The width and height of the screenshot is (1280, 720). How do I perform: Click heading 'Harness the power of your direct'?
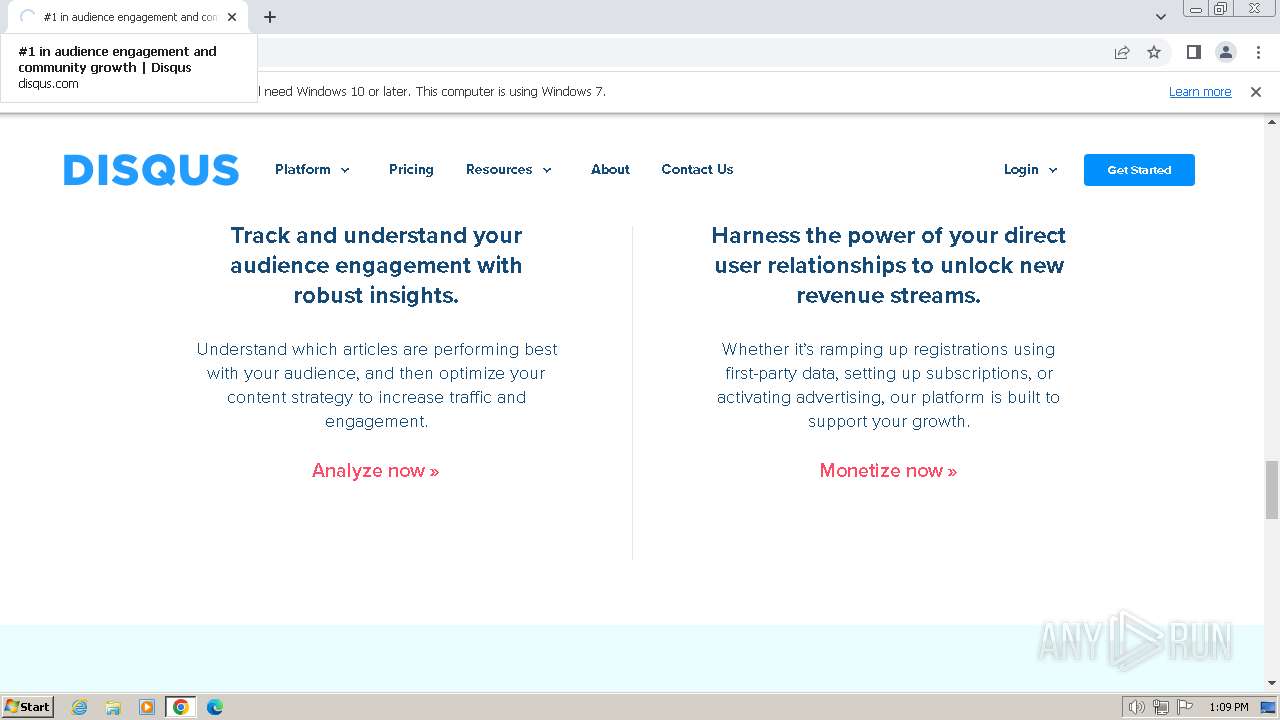(888, 265)
